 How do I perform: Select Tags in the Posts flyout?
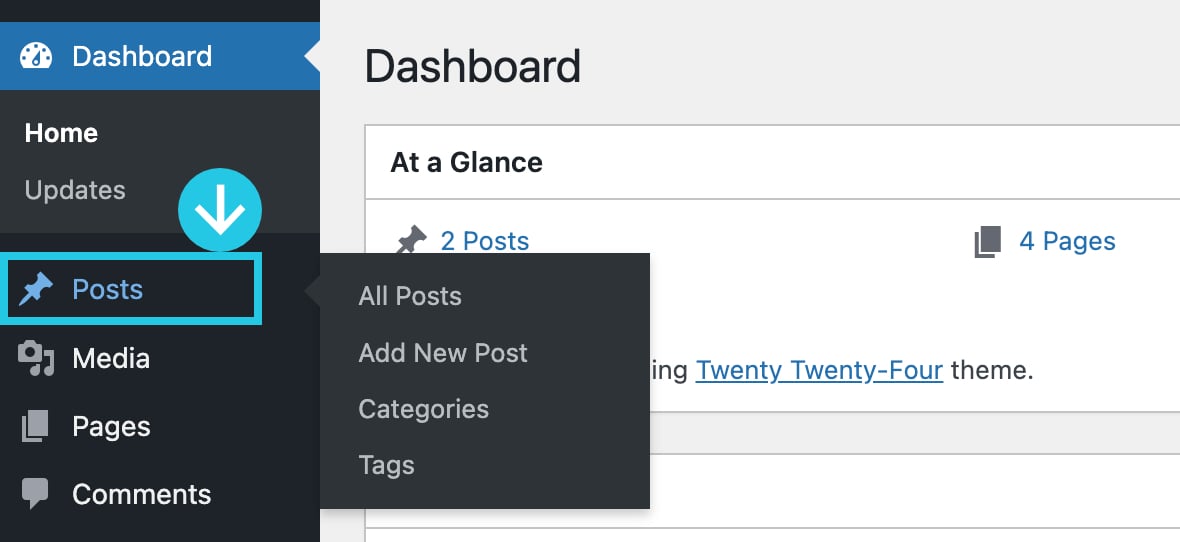386,465
